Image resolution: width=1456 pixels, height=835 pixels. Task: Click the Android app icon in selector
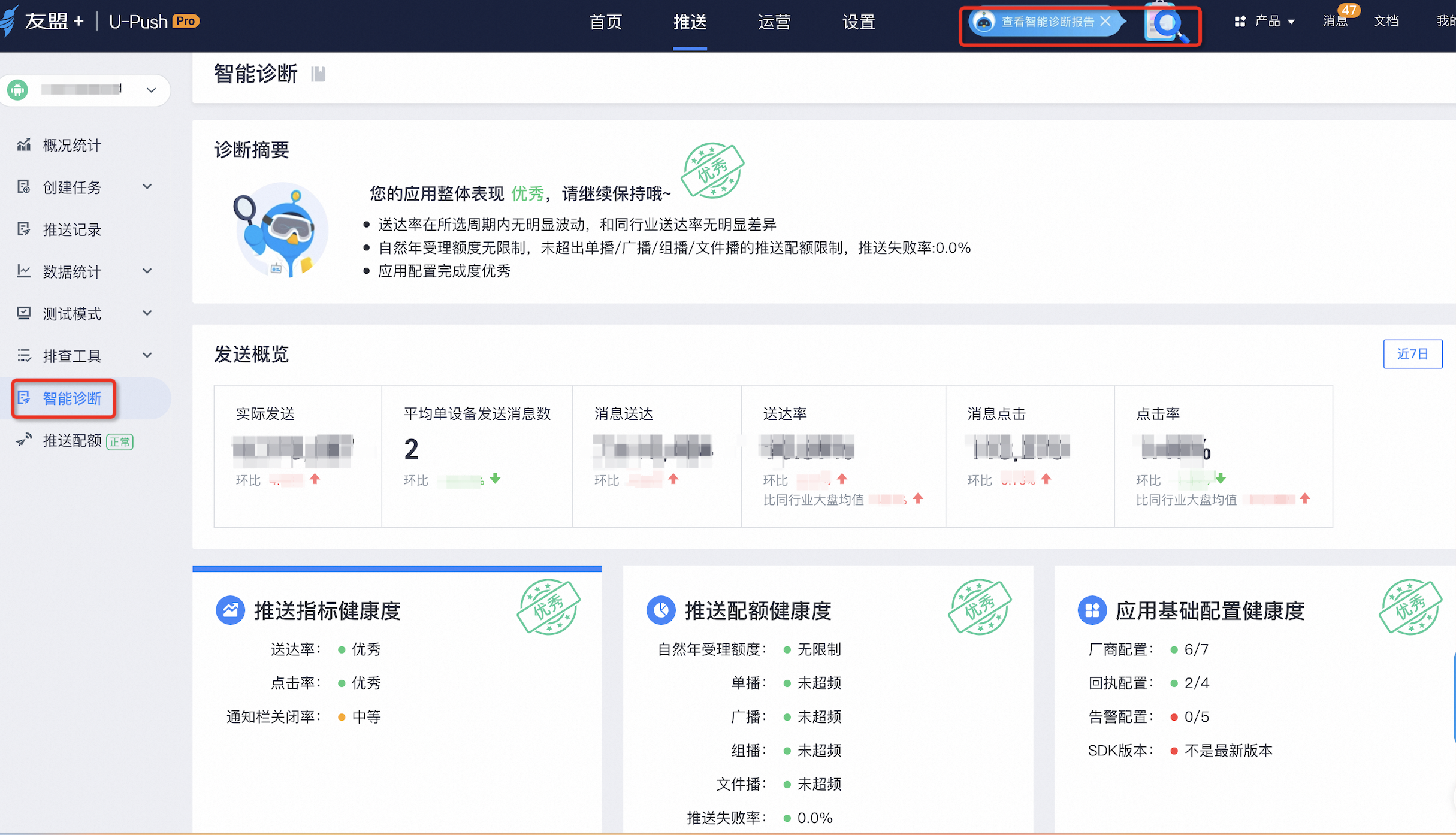point(17,90)
